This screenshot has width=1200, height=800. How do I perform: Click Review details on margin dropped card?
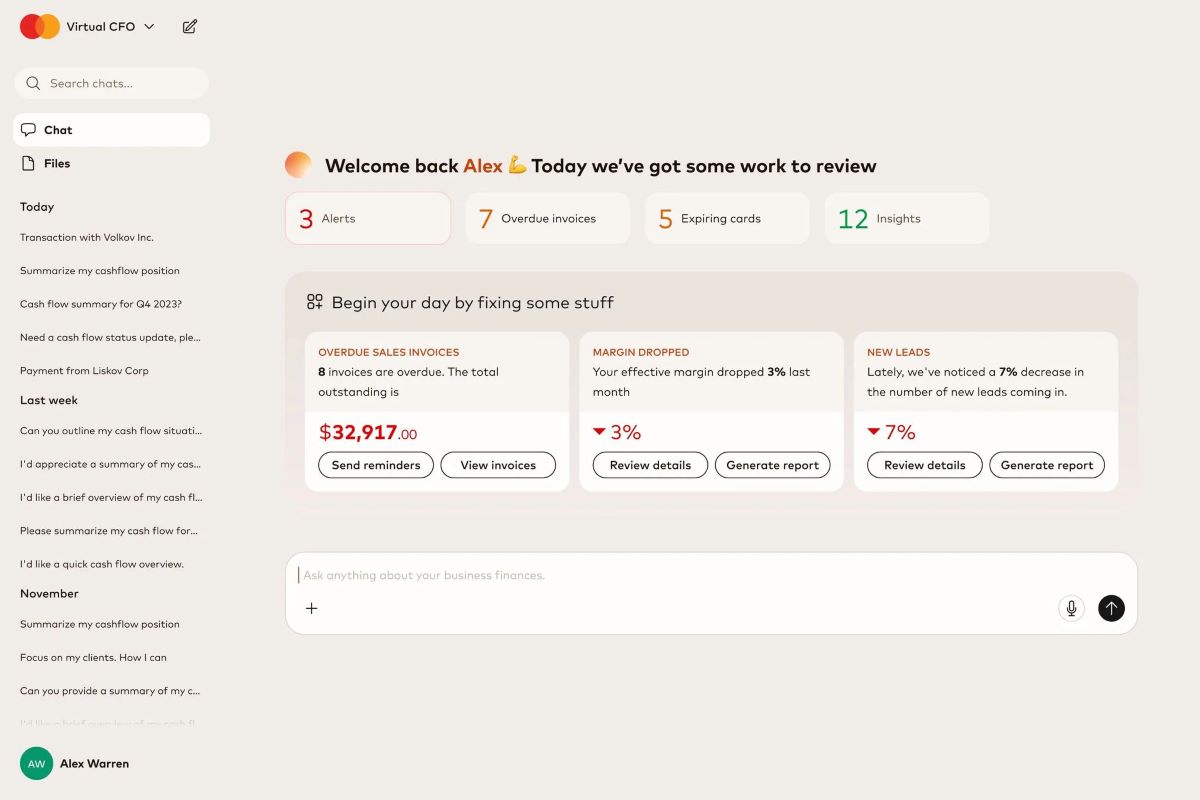tap(649, 464)
